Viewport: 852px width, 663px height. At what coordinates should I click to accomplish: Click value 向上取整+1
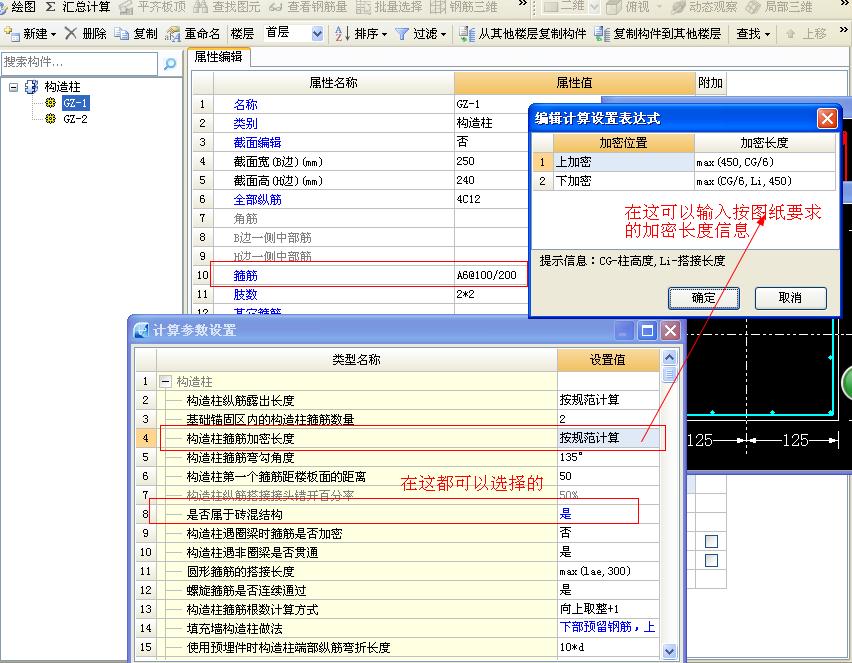(x=608, y=609)
